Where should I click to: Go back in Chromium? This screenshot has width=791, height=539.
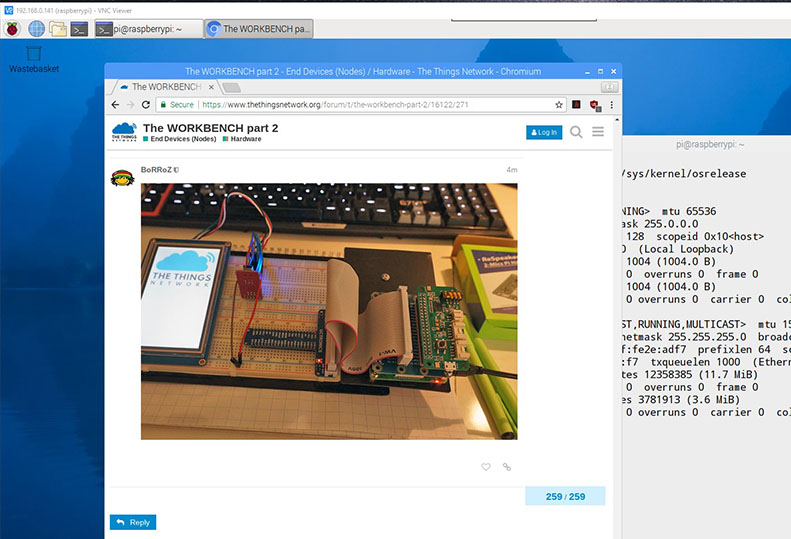116,105
